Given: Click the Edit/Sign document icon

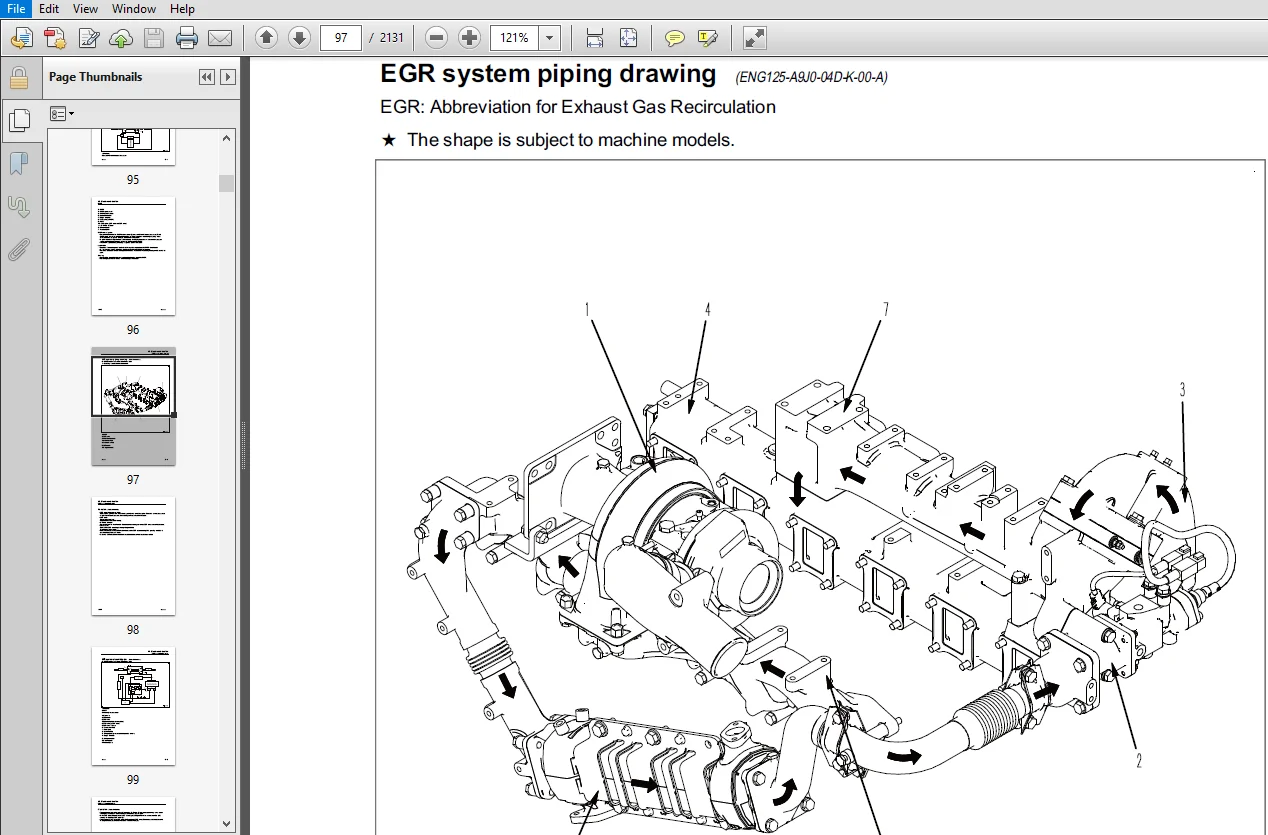Looking at the screenshot, I should pos(88,38).
